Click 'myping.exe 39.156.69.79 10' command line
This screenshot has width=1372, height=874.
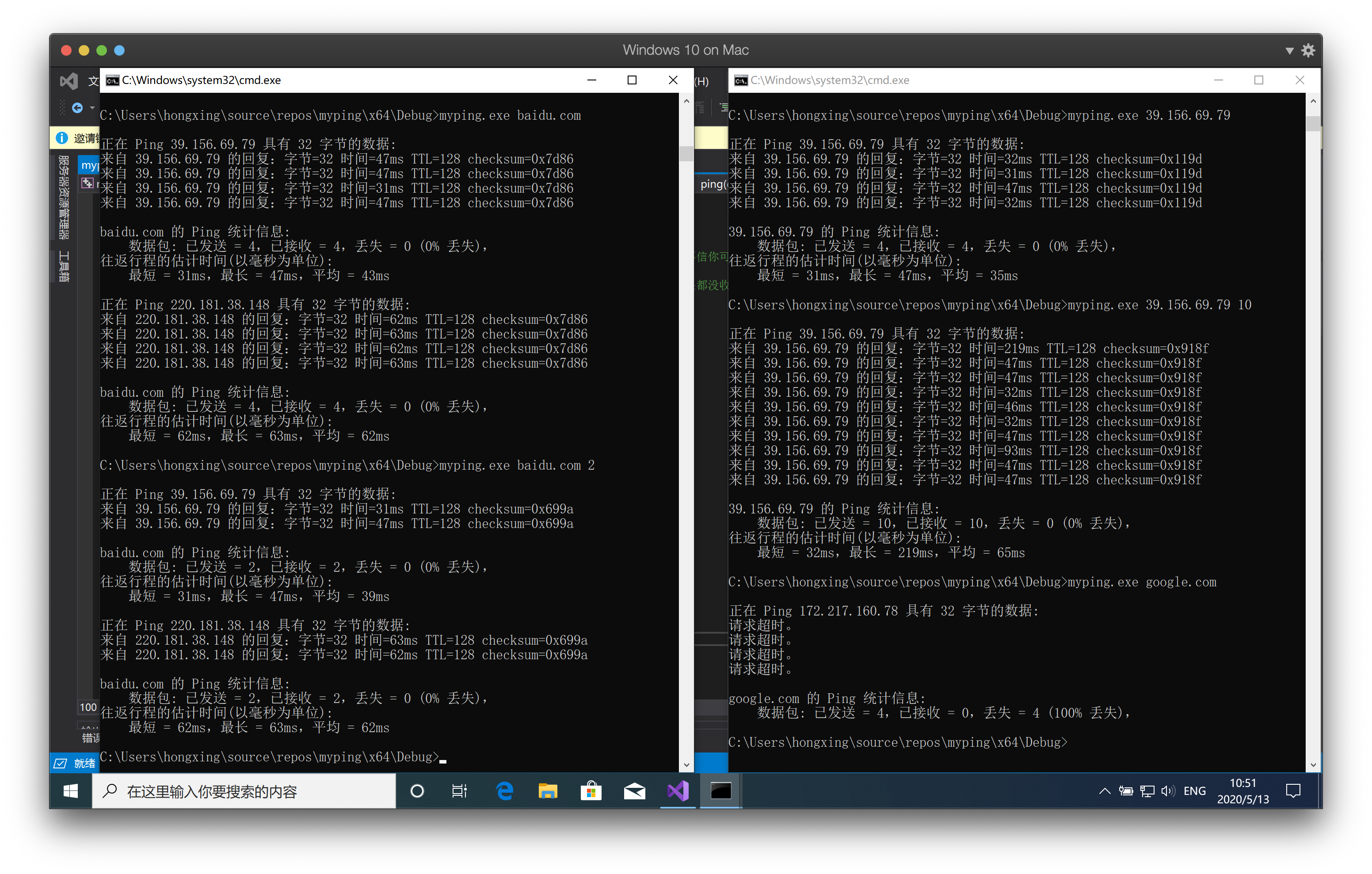[x=990, y=305]
